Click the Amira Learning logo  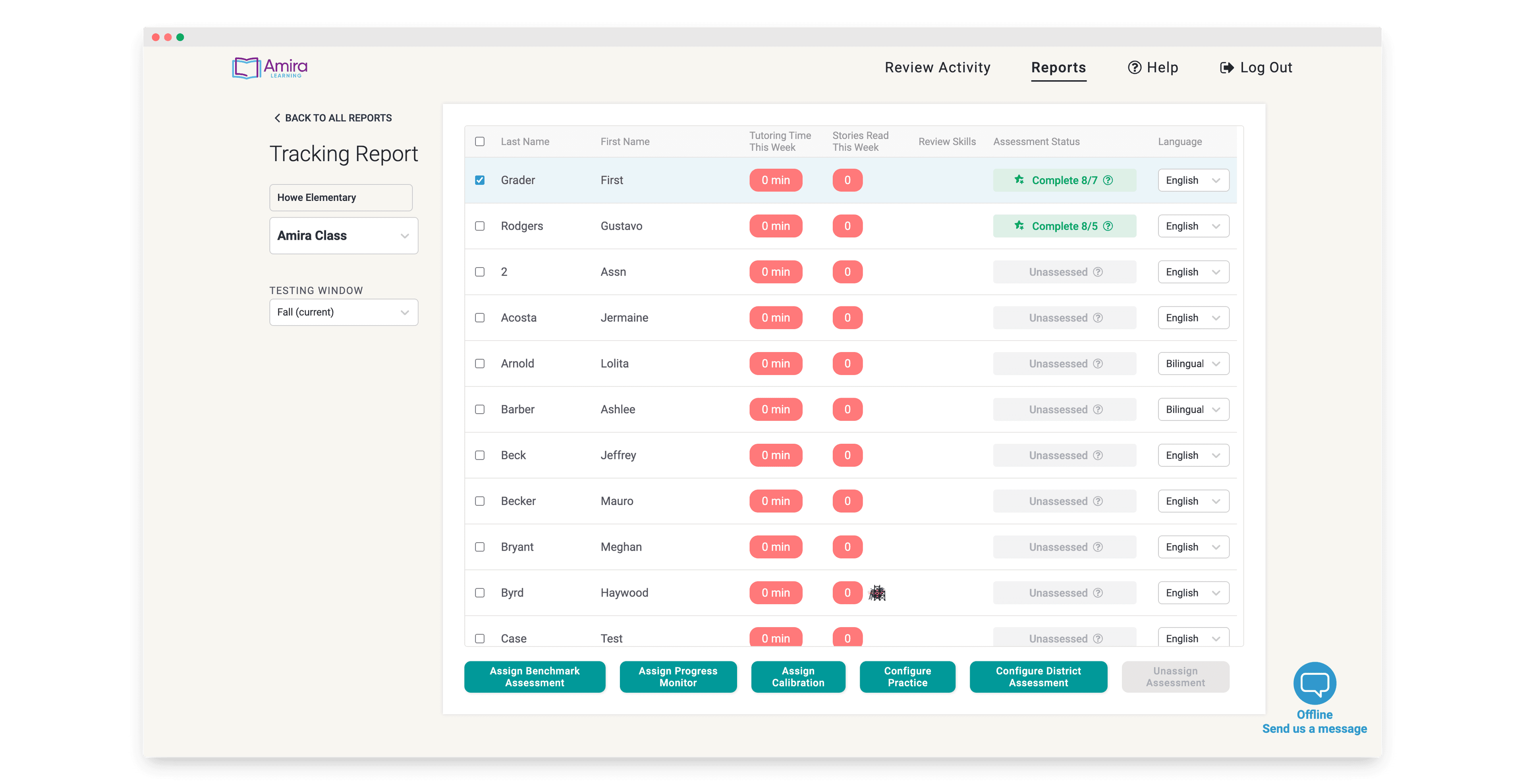269,68
